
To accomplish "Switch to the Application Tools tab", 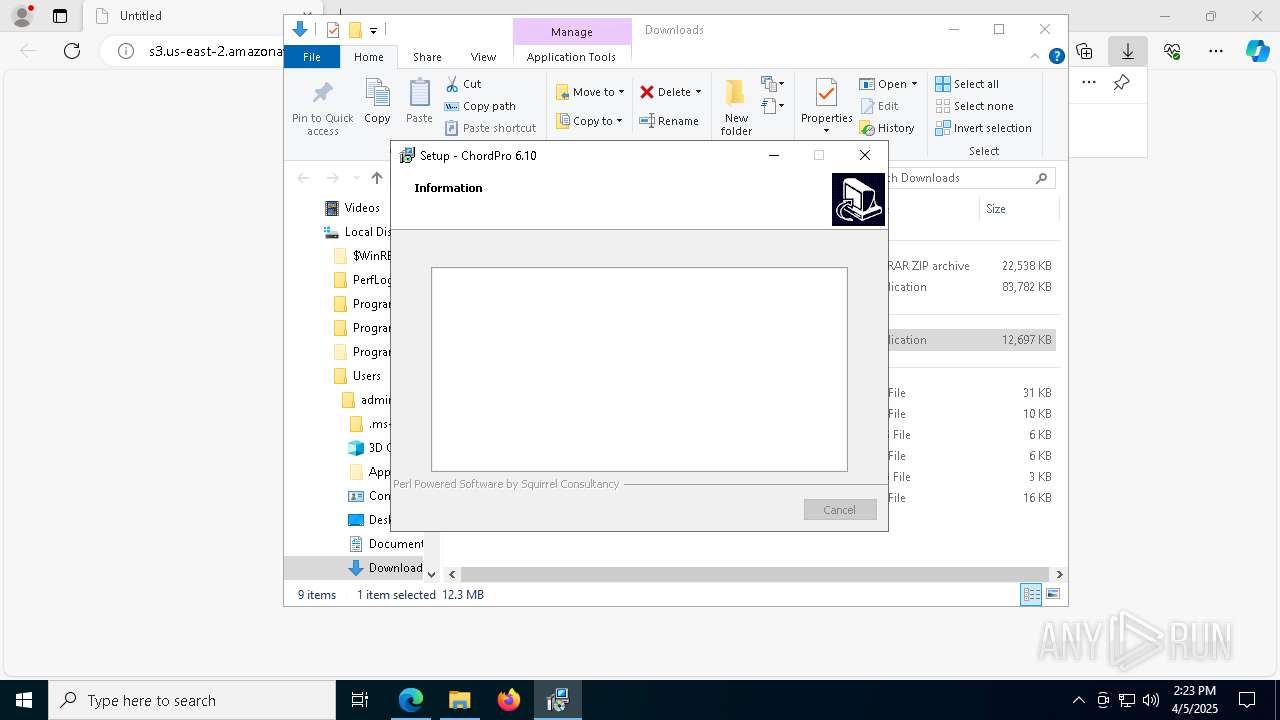I will click(x=571, y=57).
